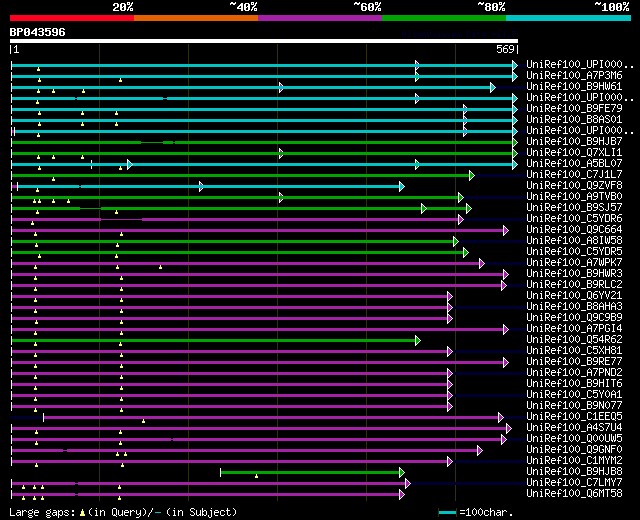Click the ~60% legend label text
Image resolution: width=640 pixels, height=520 pixels.
367,7
